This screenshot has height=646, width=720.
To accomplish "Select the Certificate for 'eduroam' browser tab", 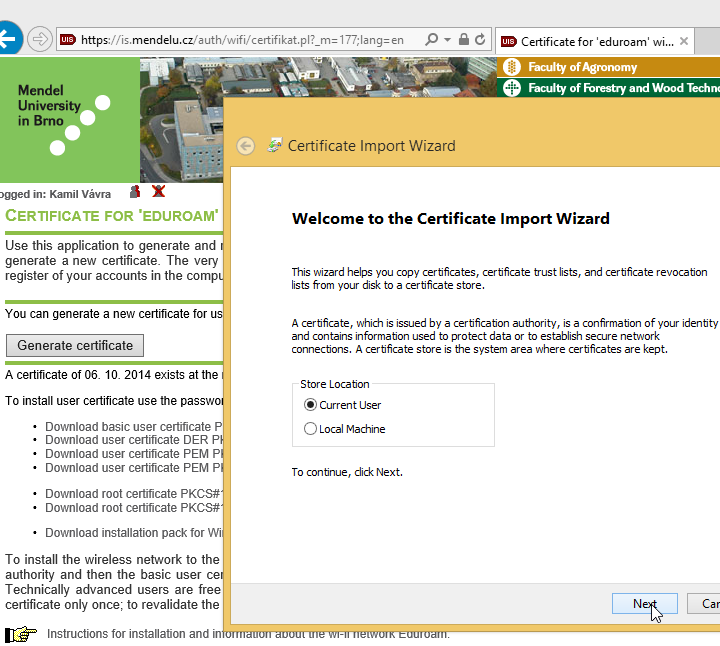I will click(595, 42).
